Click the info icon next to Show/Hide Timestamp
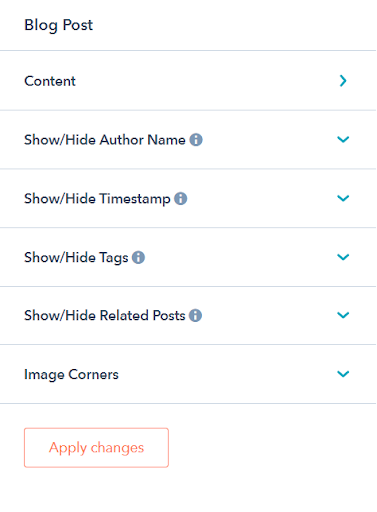This screenshot has width=377, height=512. click(x=181, y=199)
